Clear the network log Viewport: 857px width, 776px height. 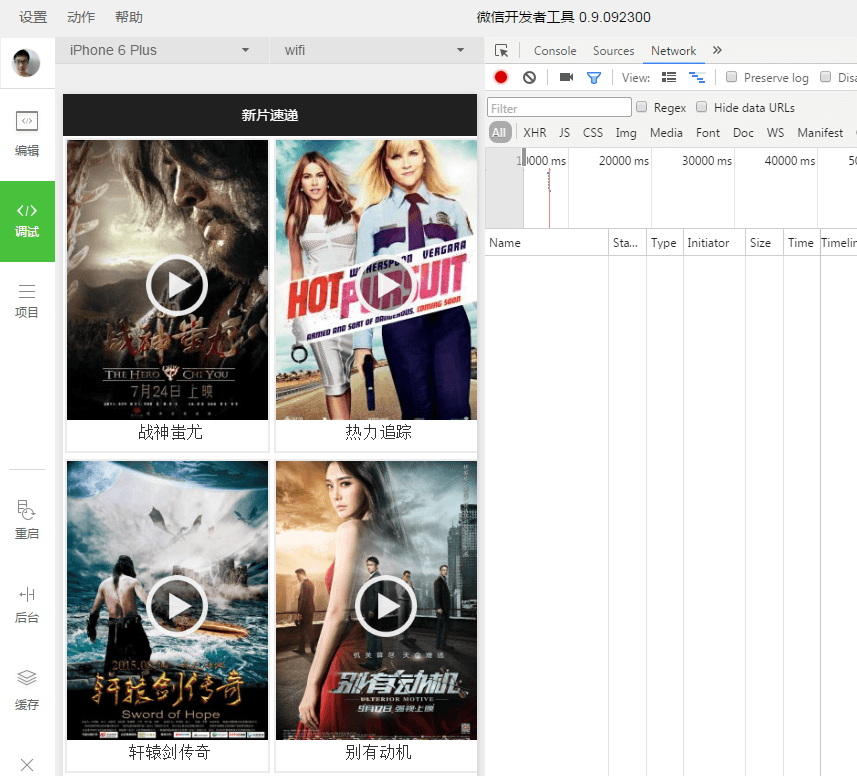[529, 77]
